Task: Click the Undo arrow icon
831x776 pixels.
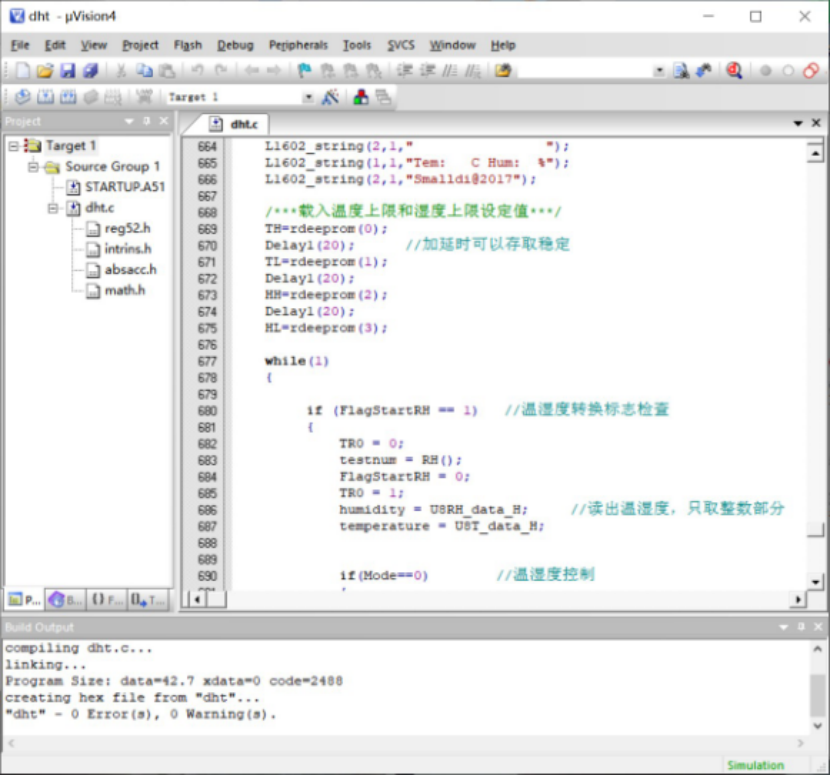Action: pyautogui.click(x=198, y=70)
